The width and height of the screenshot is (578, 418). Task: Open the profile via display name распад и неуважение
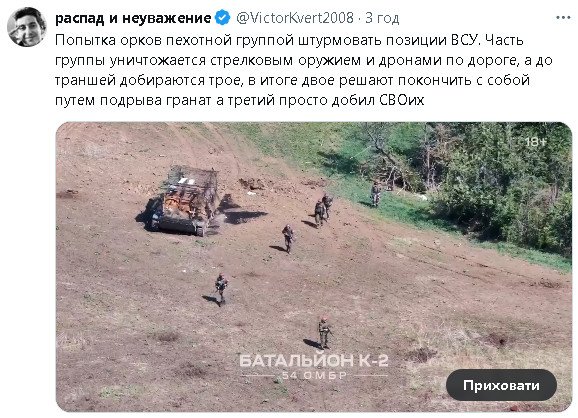[133, 18]
